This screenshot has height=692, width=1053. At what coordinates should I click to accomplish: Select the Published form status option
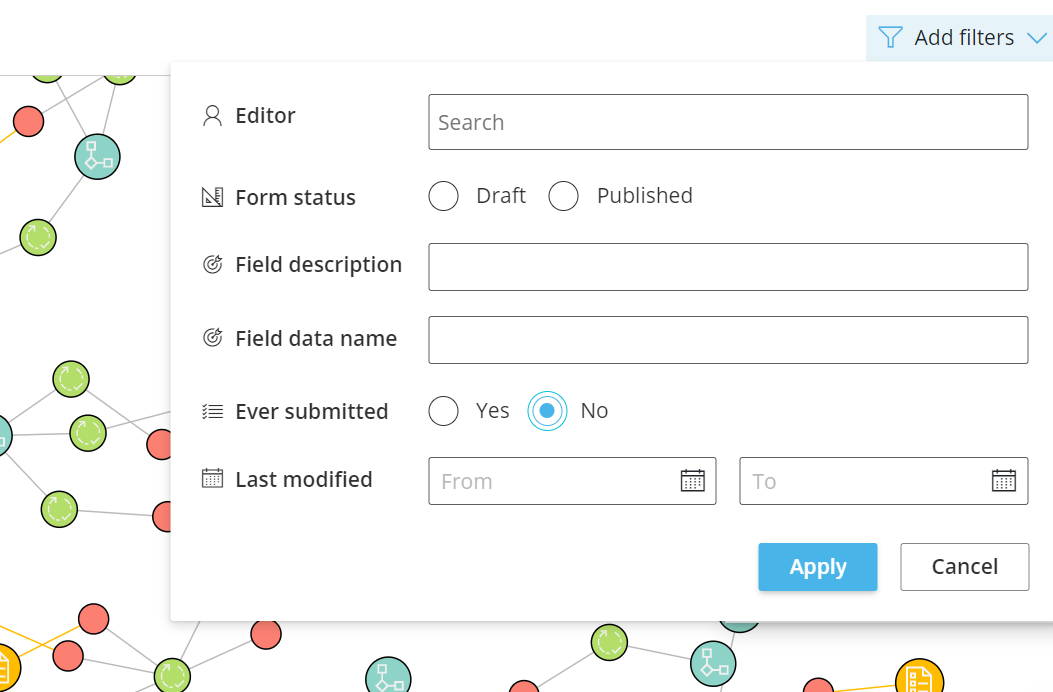point(564,196)
